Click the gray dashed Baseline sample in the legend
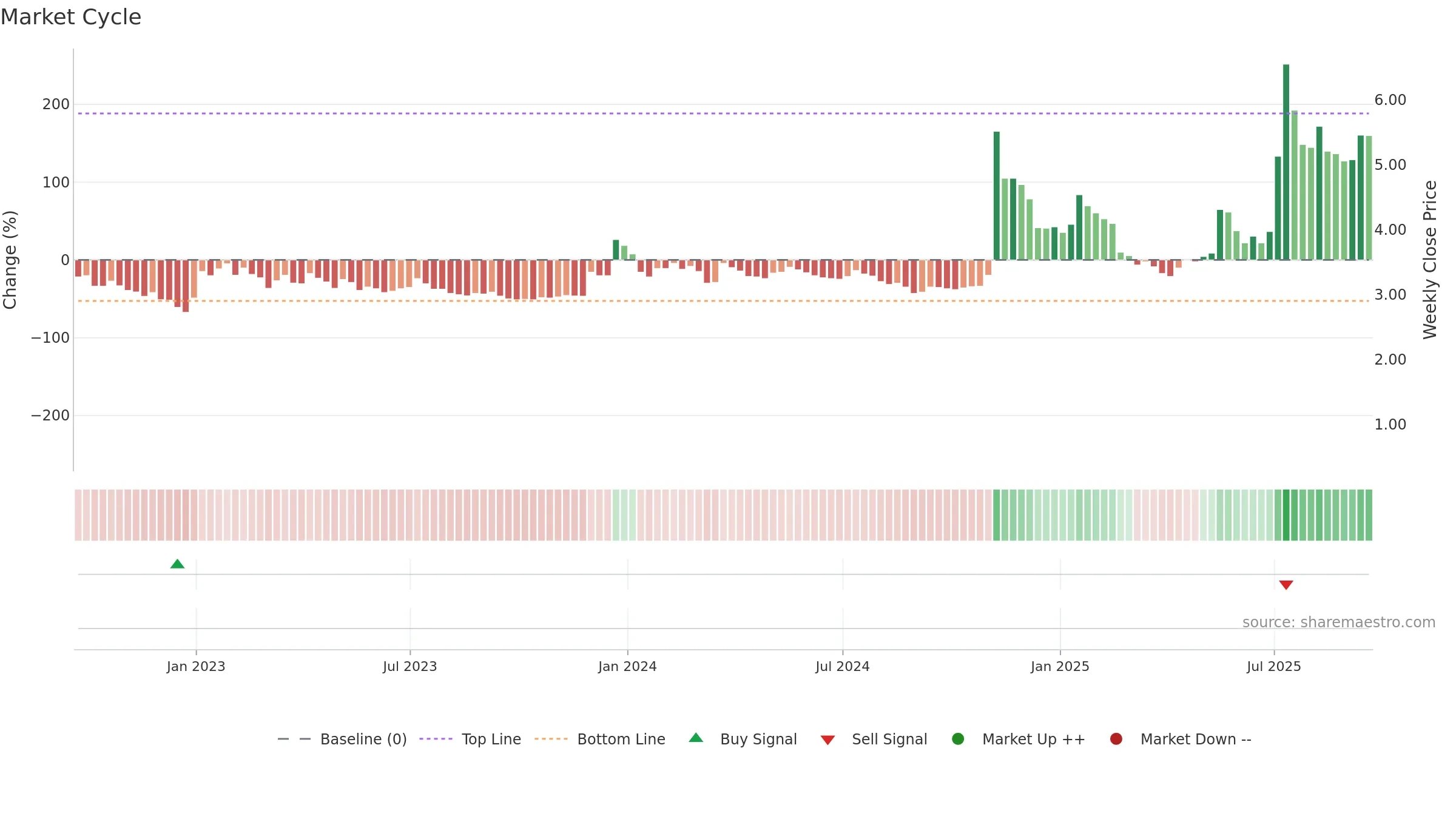Viewport: 1456px width, 819px height. pos(294,739)
